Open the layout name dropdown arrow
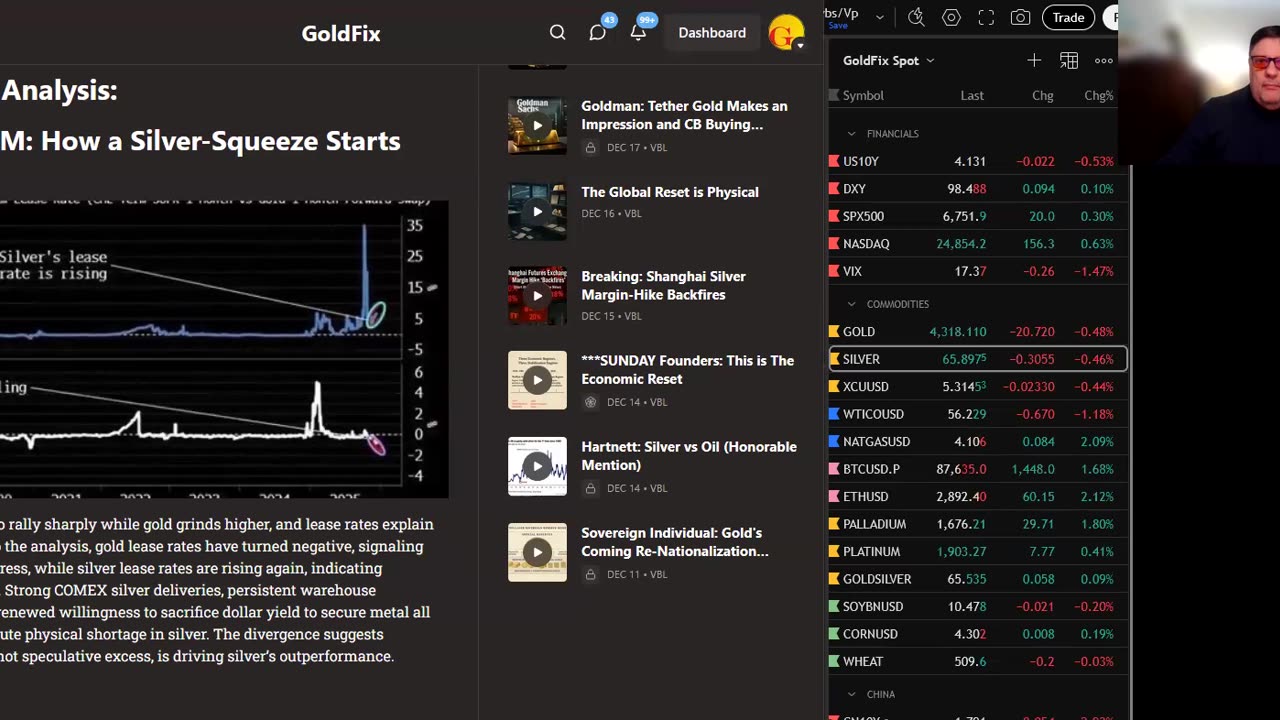The height and width of the screenshot is (720, 1280). pos(879,17)
